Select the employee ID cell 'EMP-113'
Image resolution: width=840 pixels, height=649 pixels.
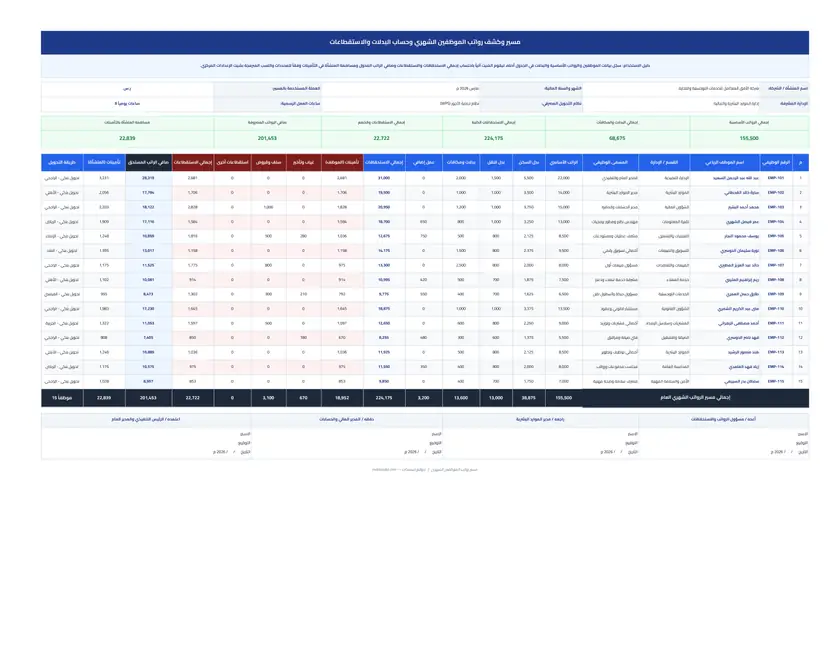pyautogui.click(x=776, y=352)
